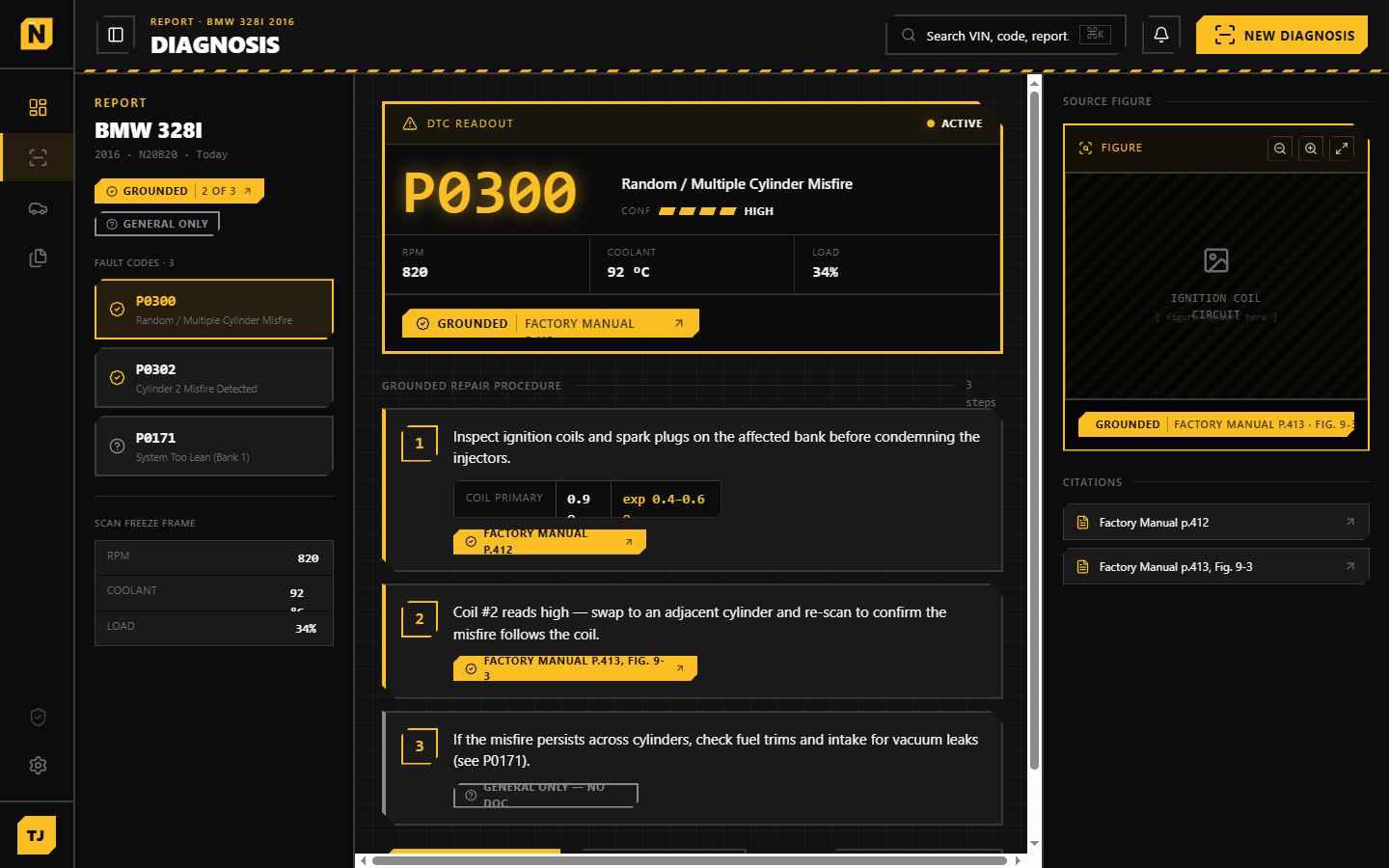
Task: Click the P0302 check status icon
Action: coord(117,378)
